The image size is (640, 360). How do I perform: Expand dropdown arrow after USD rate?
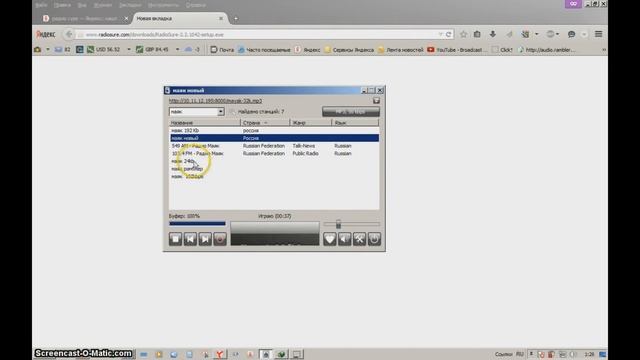click(x=129, y=49)
